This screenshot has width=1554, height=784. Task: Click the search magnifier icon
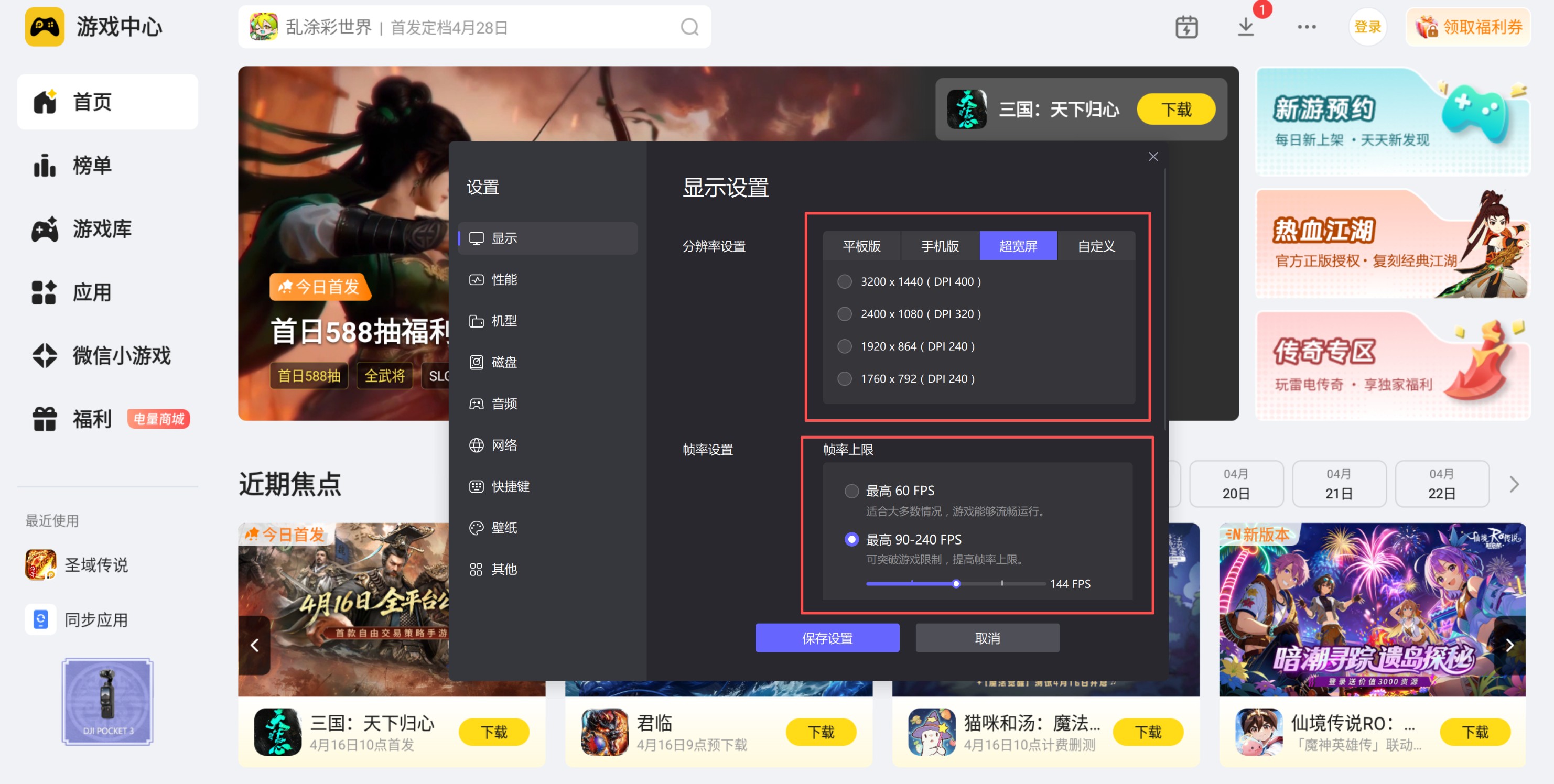689,27
